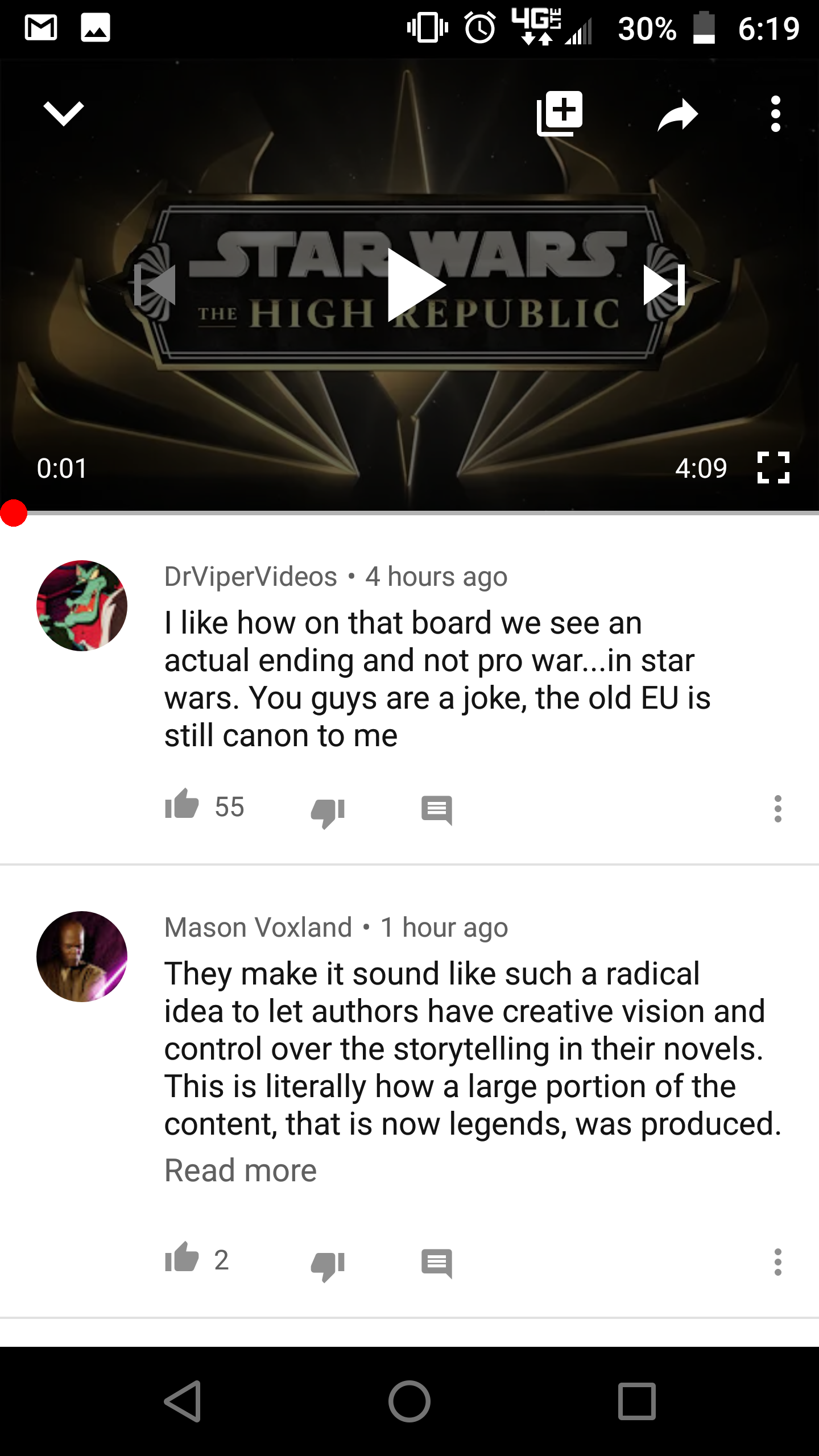
Task: Tap the Android back navigation button
Action: click(183, 1401)
